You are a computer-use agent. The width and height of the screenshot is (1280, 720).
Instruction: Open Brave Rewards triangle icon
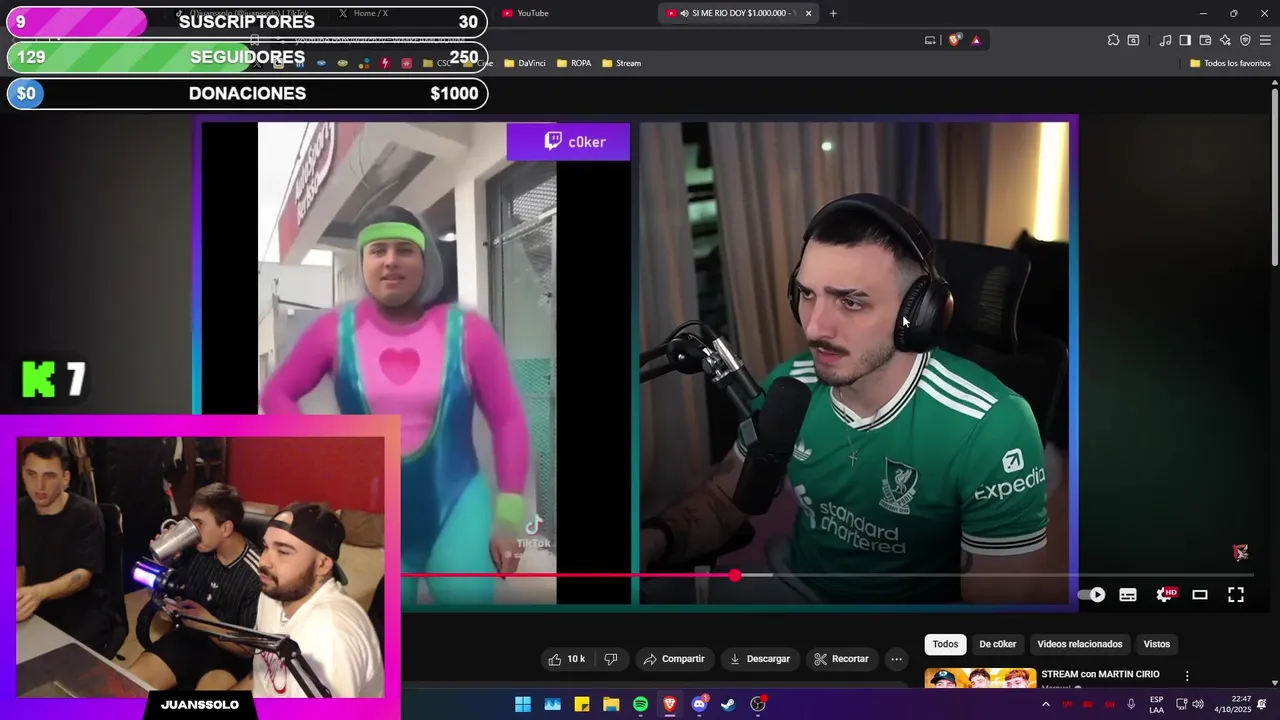pyautogui.click(x=976, y=40)
